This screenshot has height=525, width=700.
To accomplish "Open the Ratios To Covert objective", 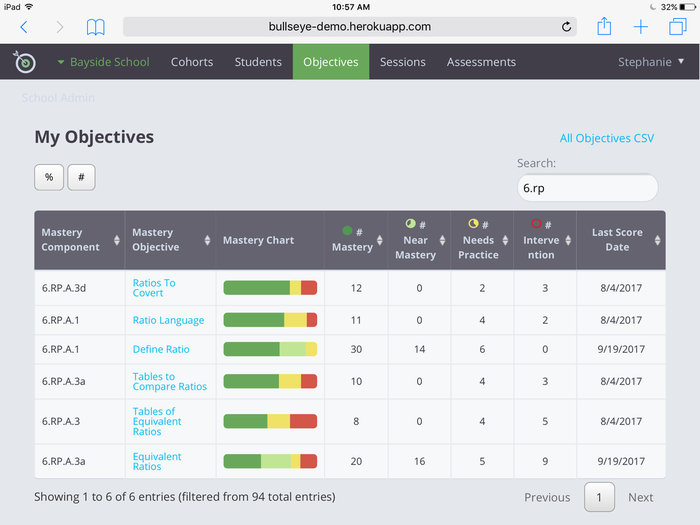I will [154, 288].
